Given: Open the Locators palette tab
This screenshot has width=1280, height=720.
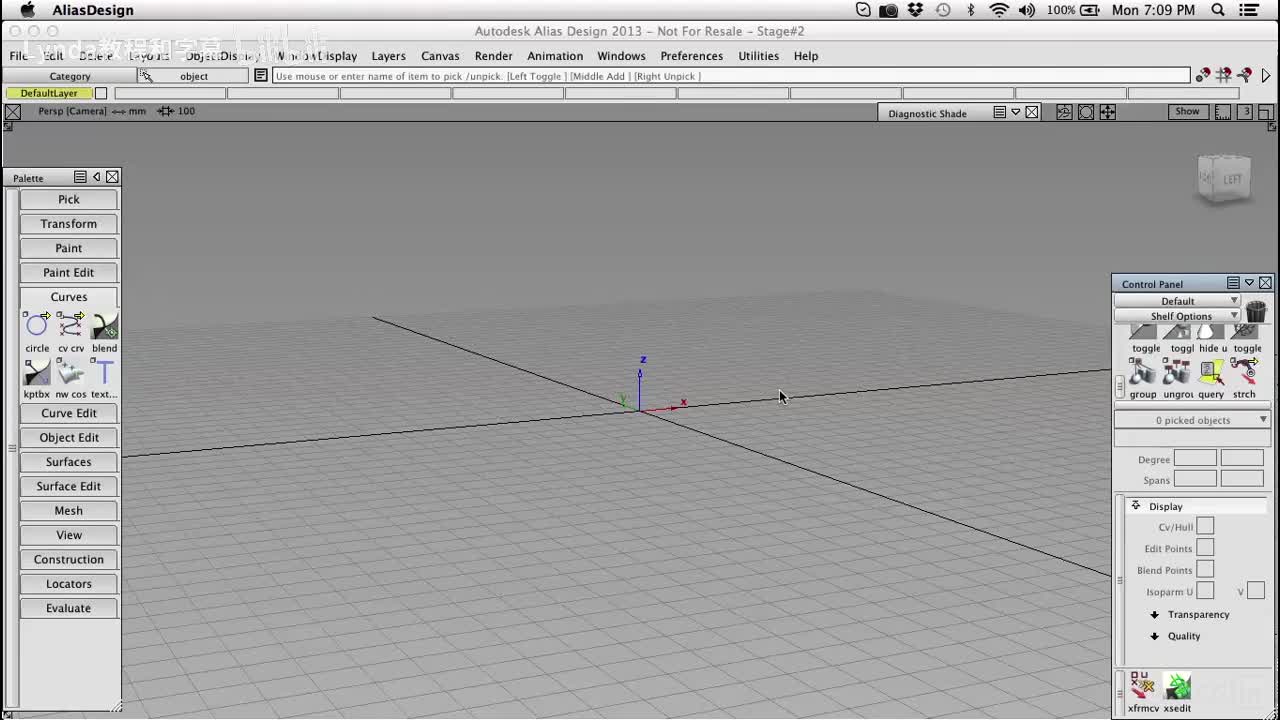Looking at the screenshot, I should coord(69,584).
